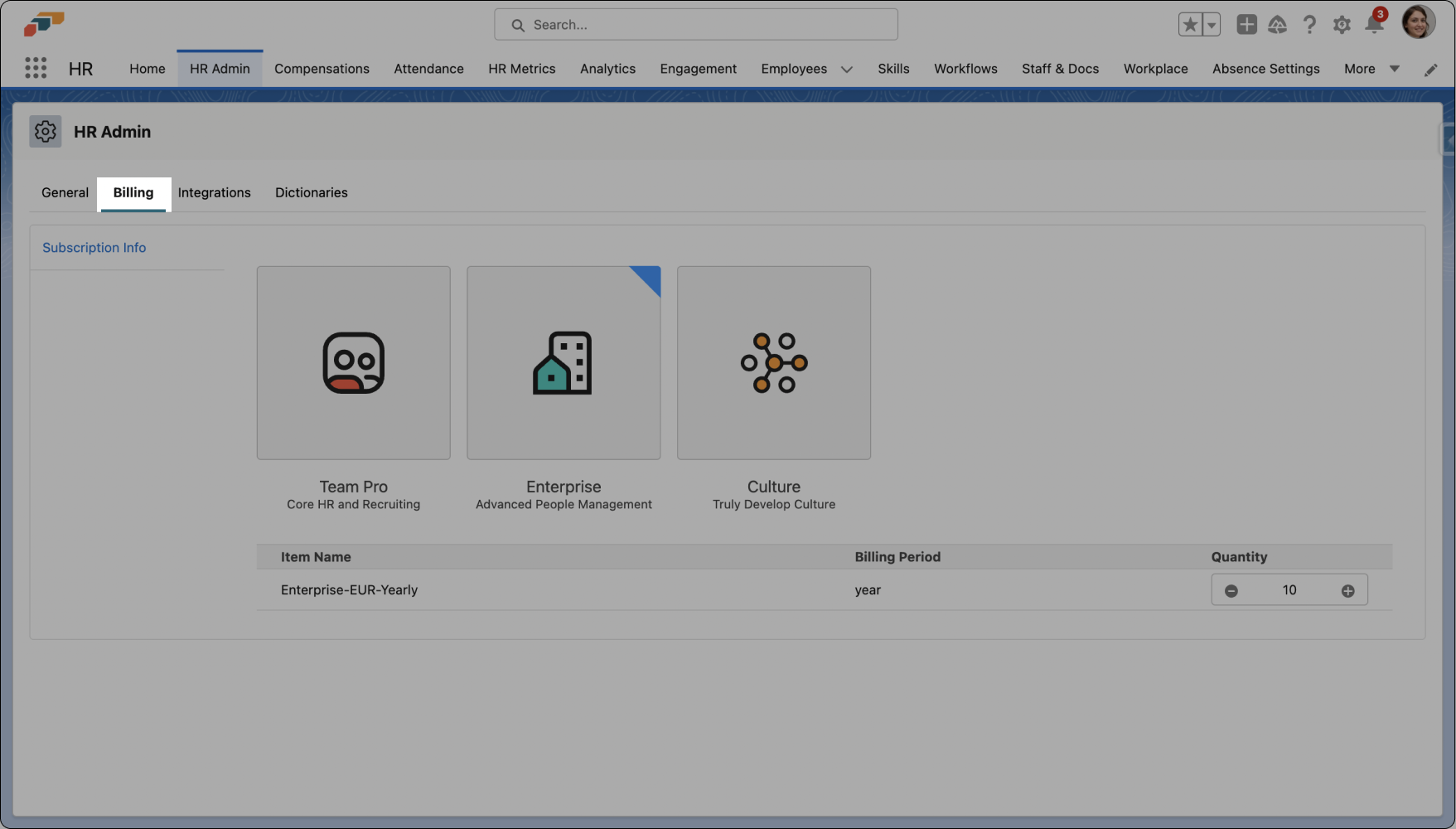Go to the Compensations nav item
This screenshot has height=829, width=1456.
322,69
